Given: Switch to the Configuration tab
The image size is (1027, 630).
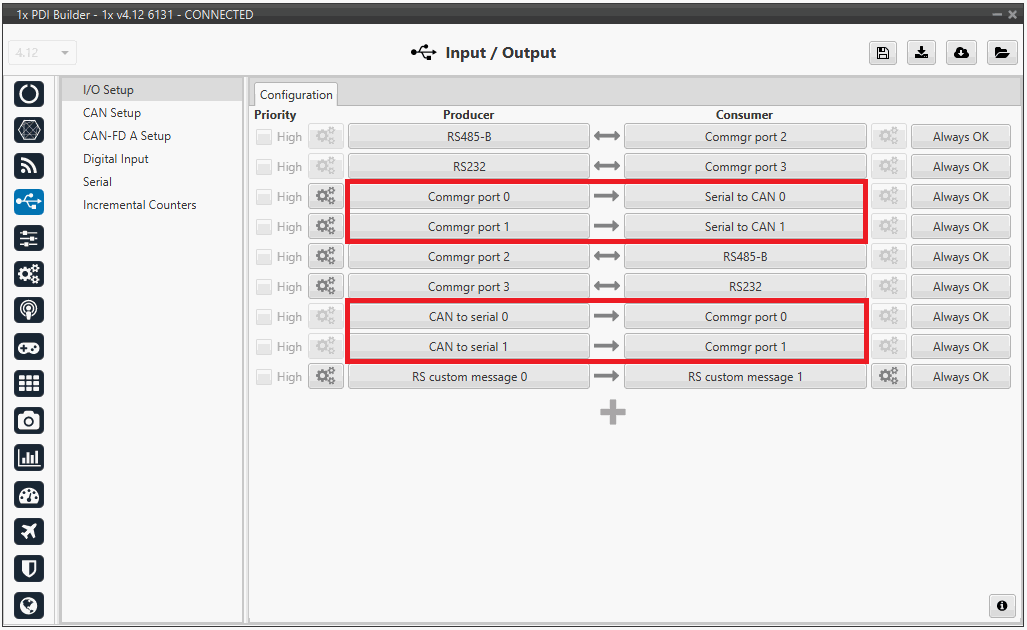Looking at the screenshot, I should click(296, 95).
